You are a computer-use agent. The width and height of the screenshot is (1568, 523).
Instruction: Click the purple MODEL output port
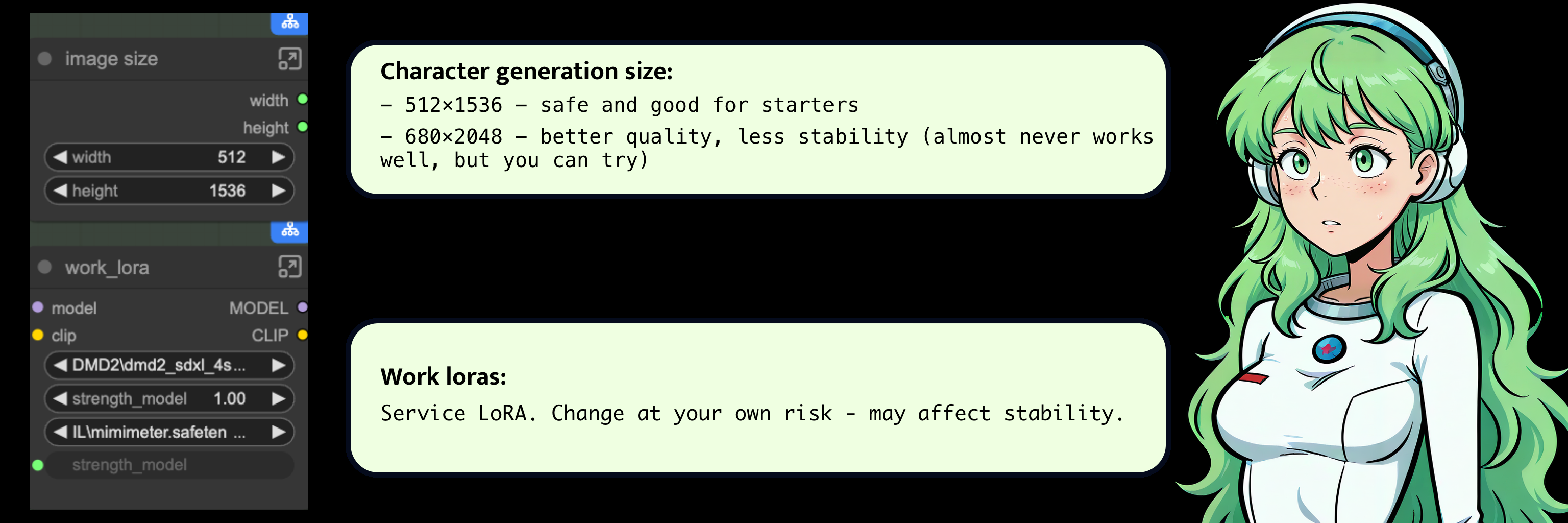tap(303, 307)
